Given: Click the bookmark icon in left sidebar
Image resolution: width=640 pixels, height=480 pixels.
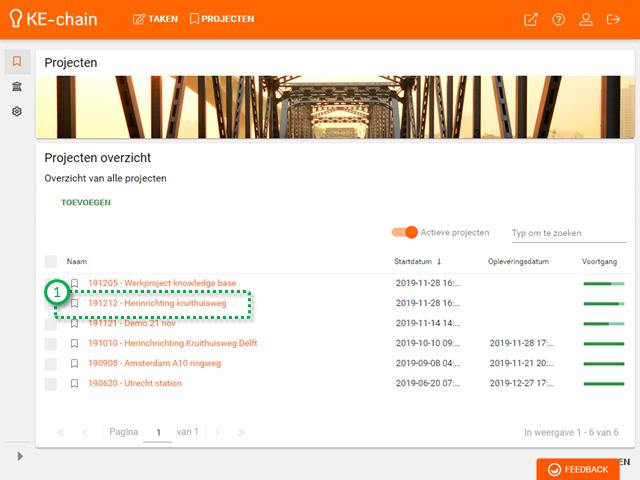Looking at the screenshot, I should pos(17,62).
